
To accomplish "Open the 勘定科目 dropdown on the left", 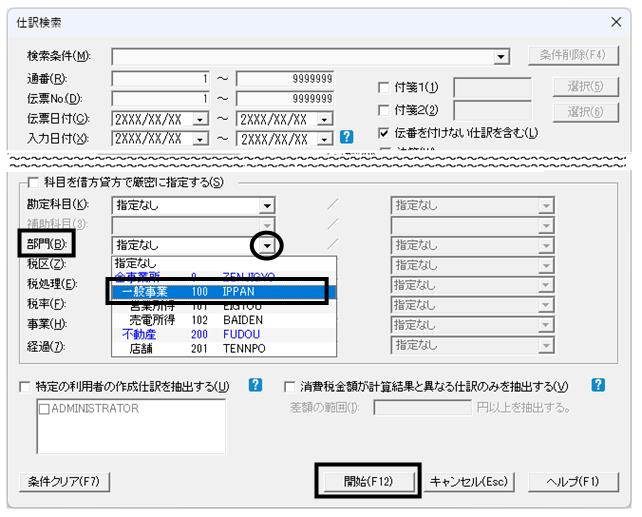I will [x=266, y=206].
